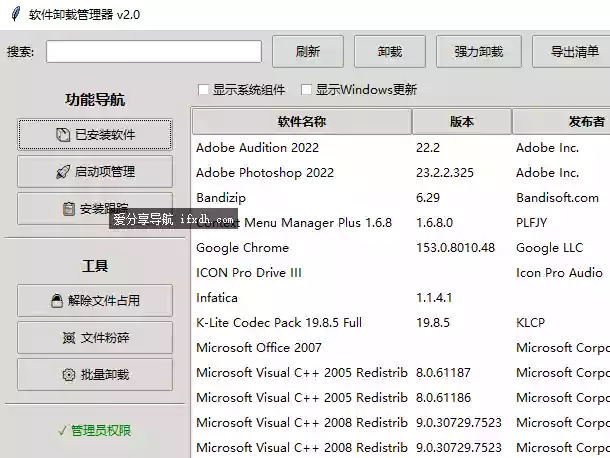Click version cell 6.29

428,198
